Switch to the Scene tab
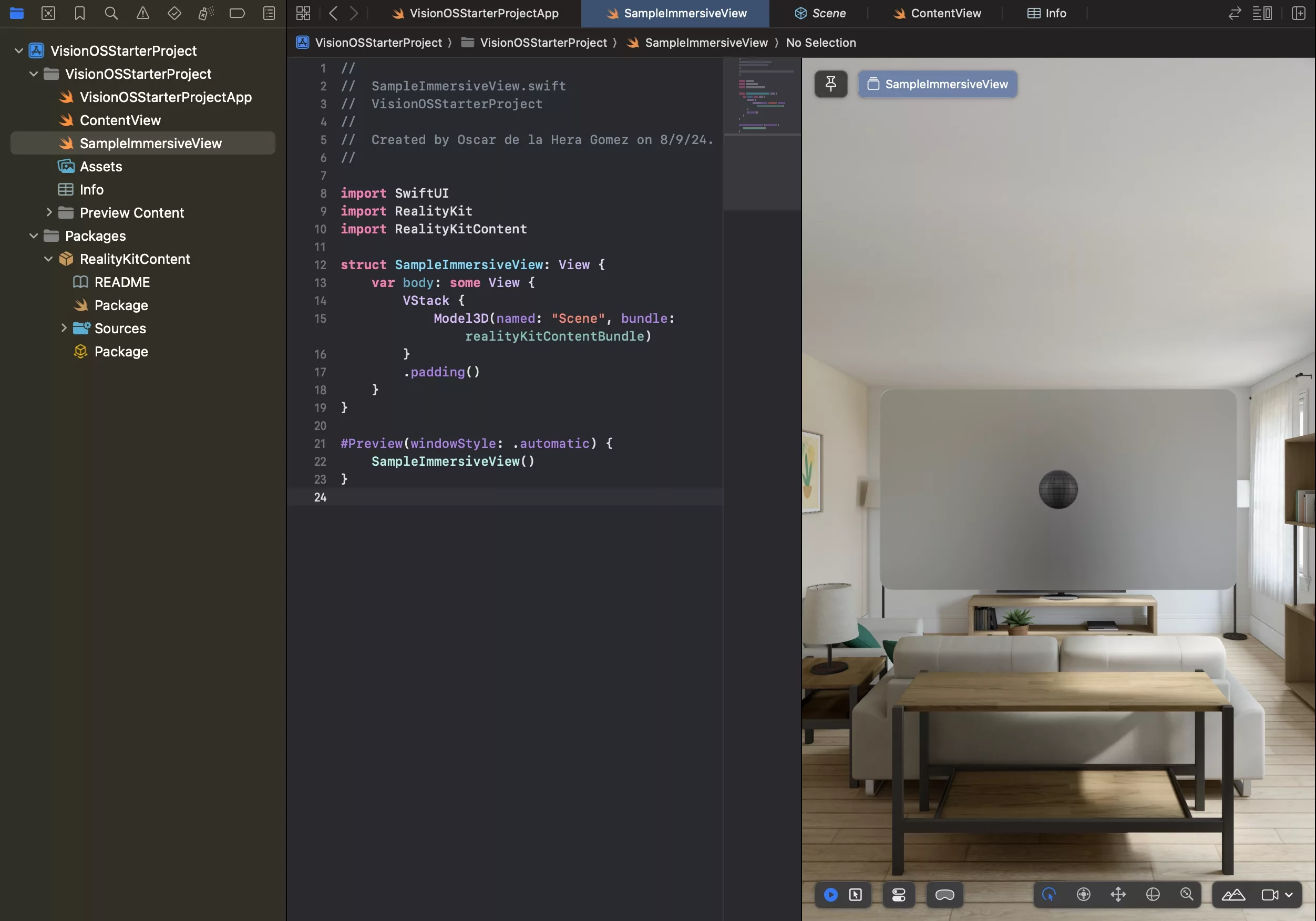Screen dimensions: 1316x921 click(x=820, y=13)
